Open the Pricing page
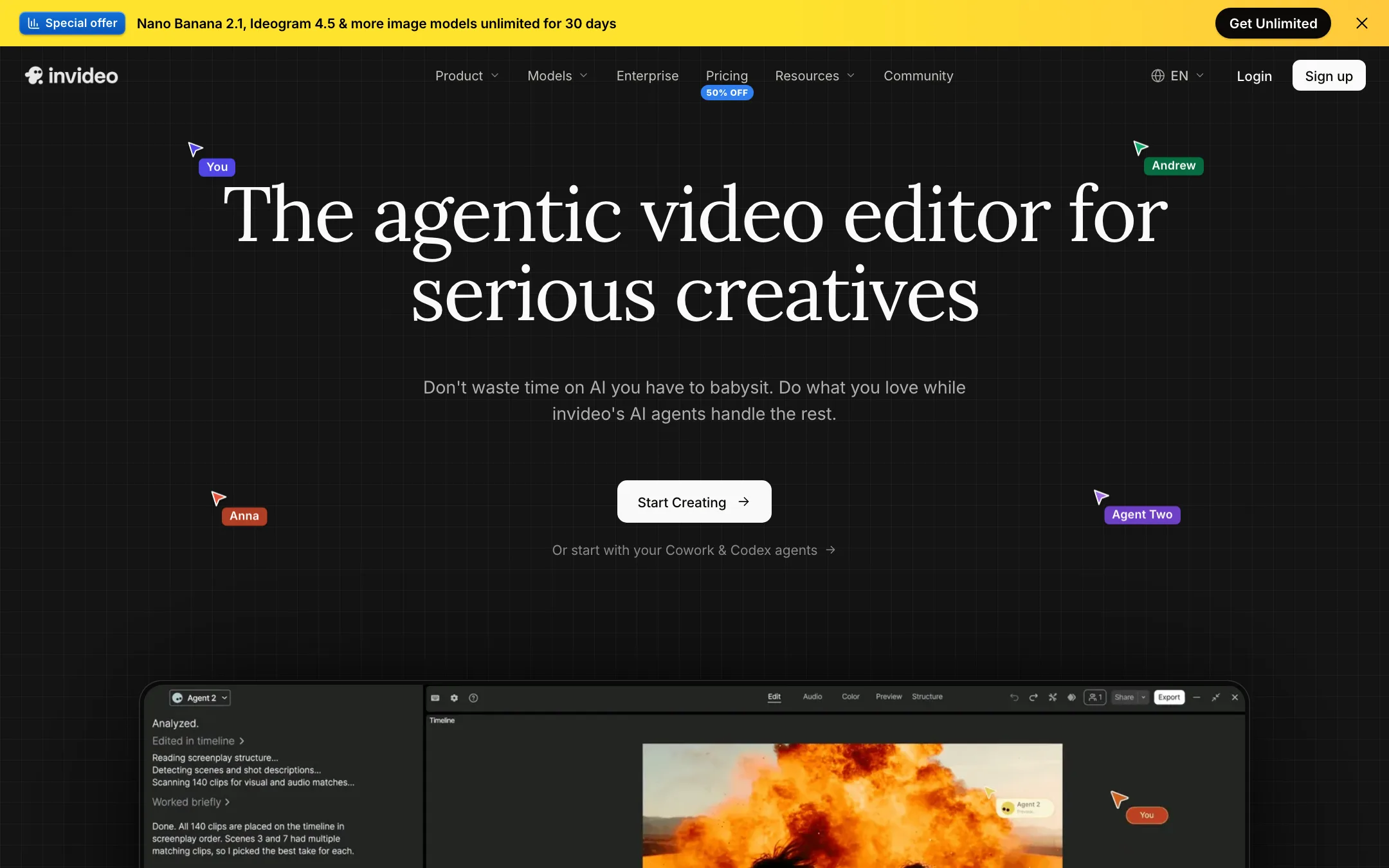The image size is (1389, 868). tap(727, 76)
